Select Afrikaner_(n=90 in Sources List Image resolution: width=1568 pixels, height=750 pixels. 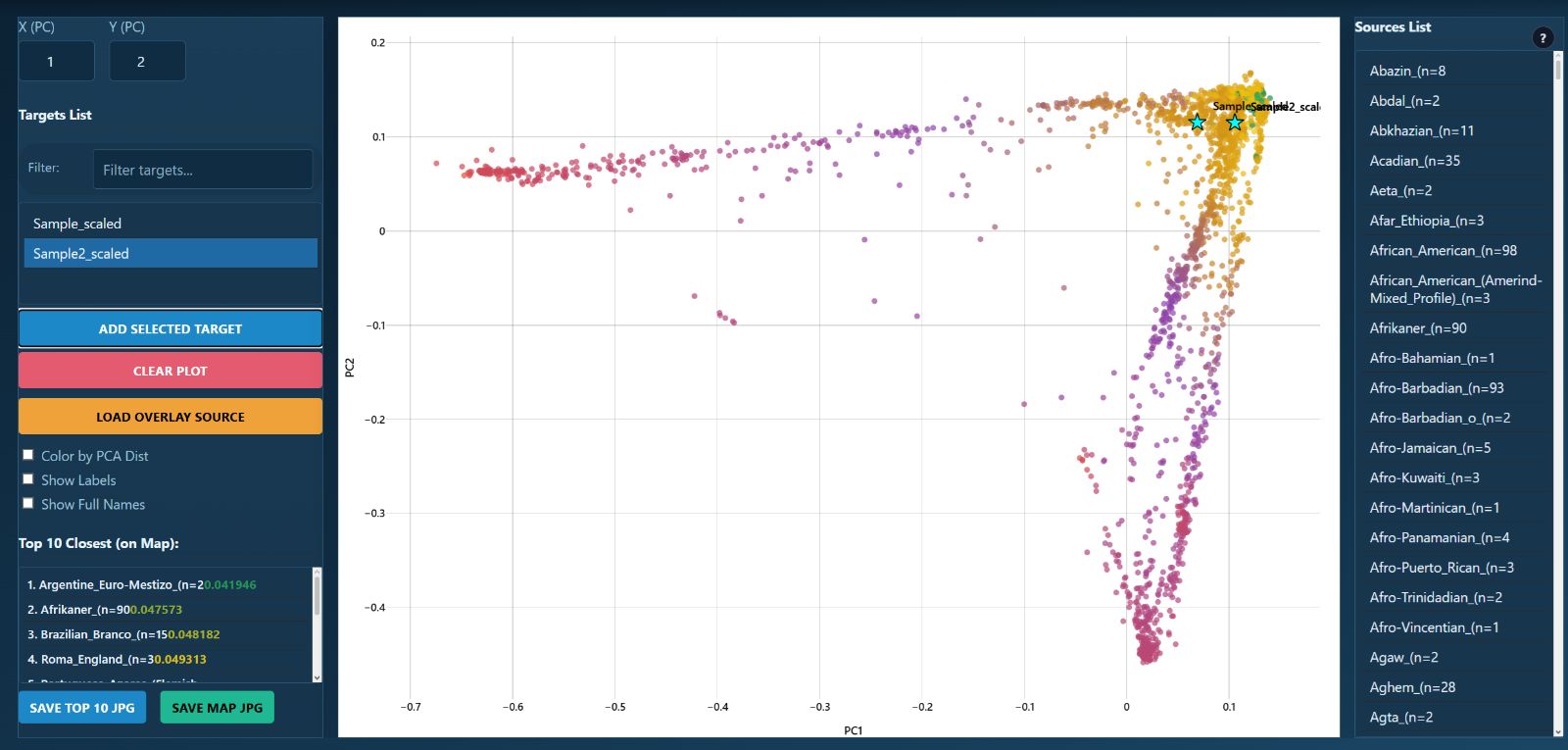click(x=1418, y=328)
